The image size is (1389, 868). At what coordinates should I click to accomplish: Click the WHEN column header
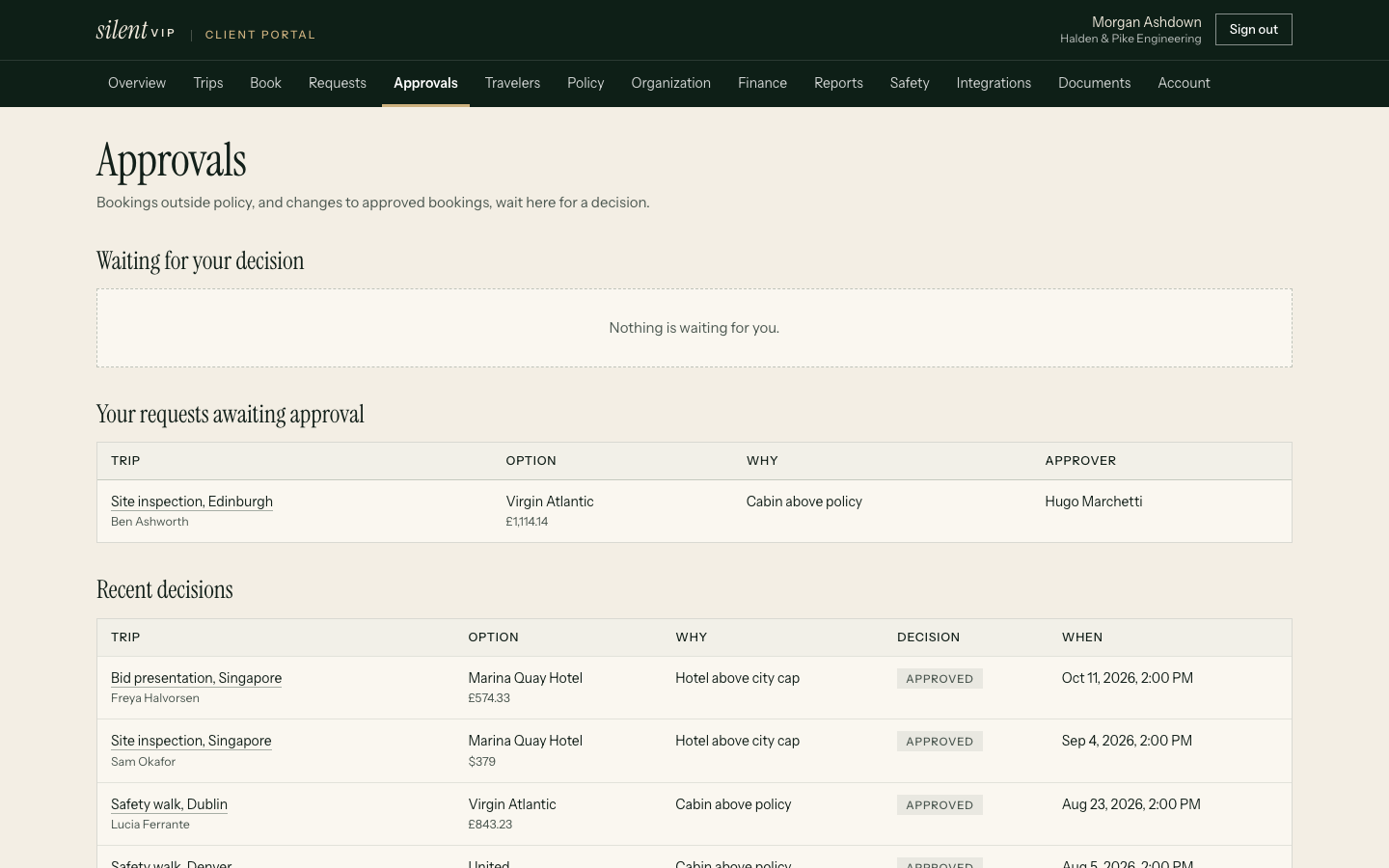click(1082, 637)
